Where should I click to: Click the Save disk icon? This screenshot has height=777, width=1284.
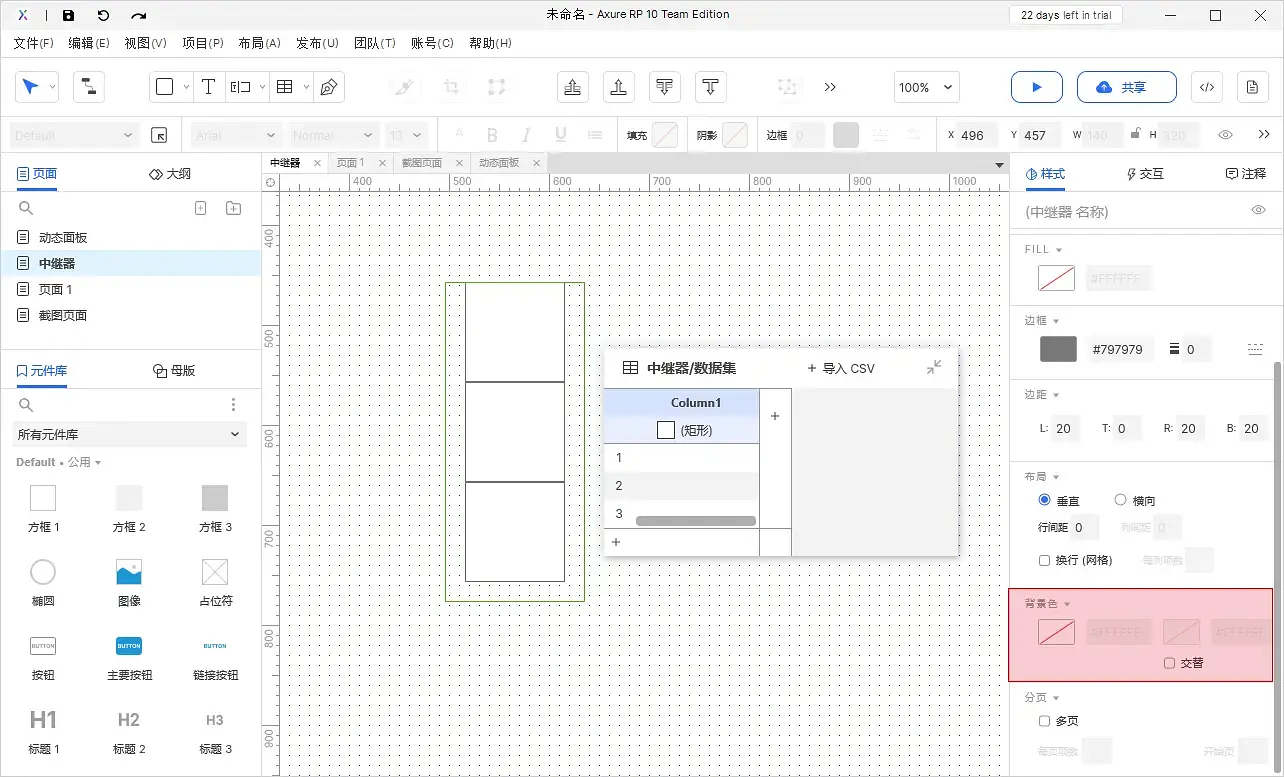pos(68,15)
